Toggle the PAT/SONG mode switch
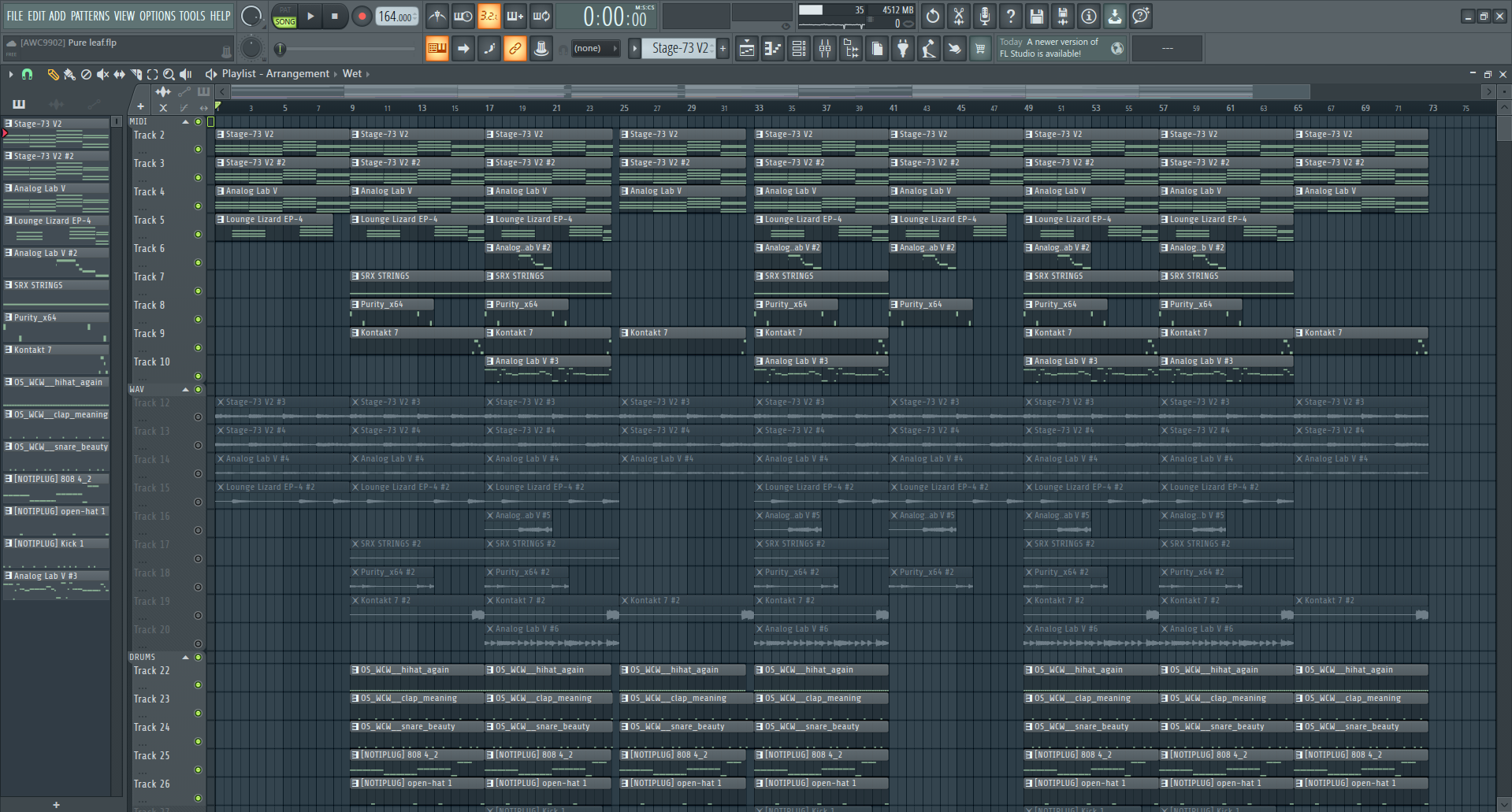The image size is (1512, 812). click(284, 17)
